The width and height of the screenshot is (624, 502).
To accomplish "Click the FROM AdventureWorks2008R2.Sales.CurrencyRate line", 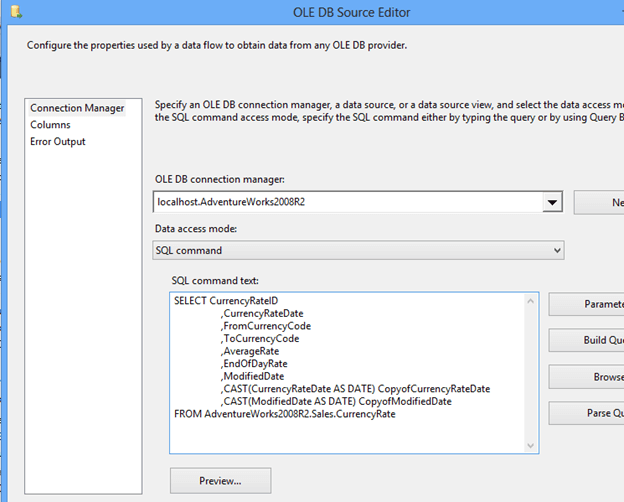I will pos(284,414).
